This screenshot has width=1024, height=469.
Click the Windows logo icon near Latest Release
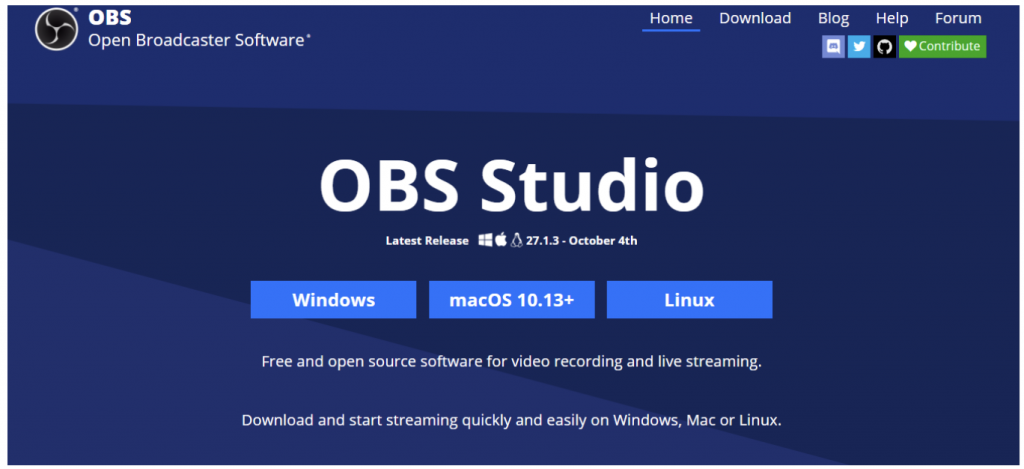pyautogui.click(x=485, y=240)
